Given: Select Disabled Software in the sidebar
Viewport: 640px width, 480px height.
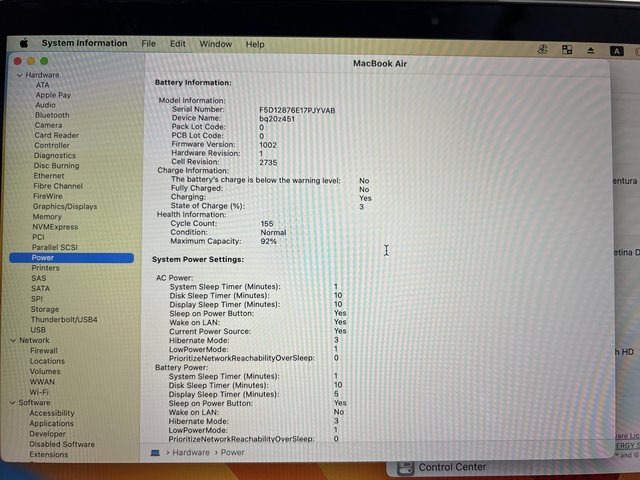Looking at the screenshot, I should click(x=62, y=444).
